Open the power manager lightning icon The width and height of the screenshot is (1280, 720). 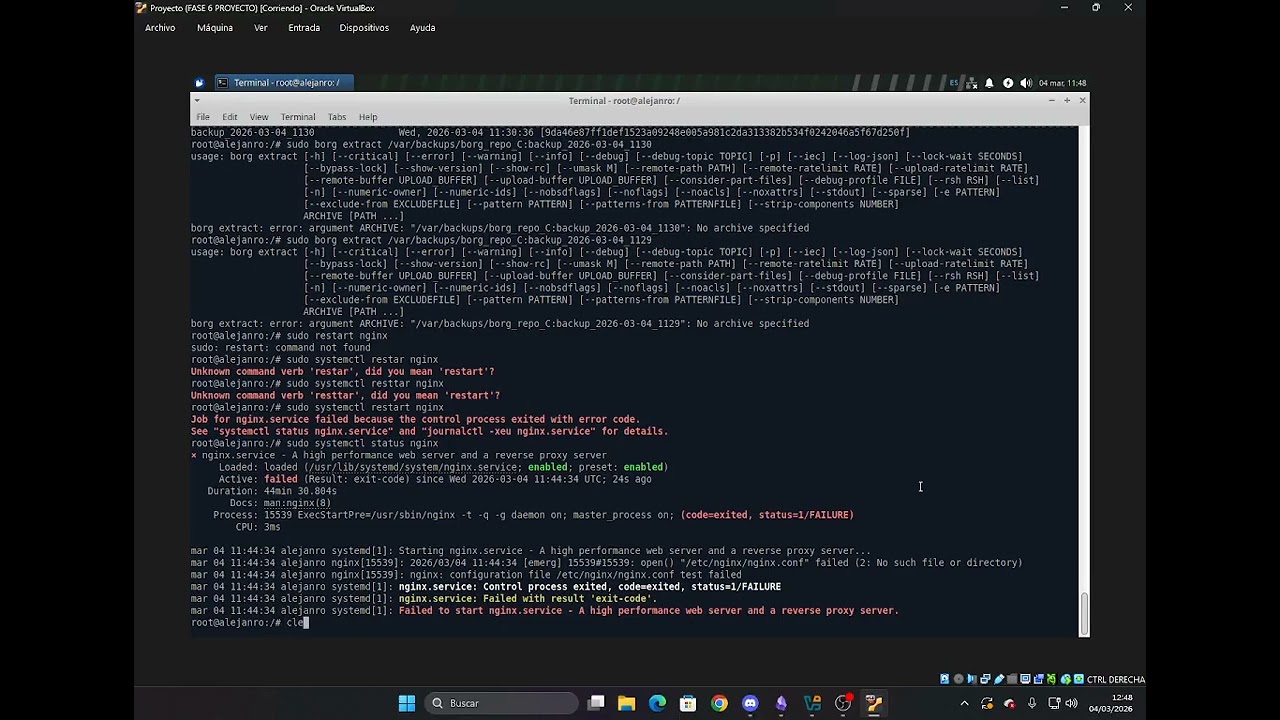pos(1008,83)
